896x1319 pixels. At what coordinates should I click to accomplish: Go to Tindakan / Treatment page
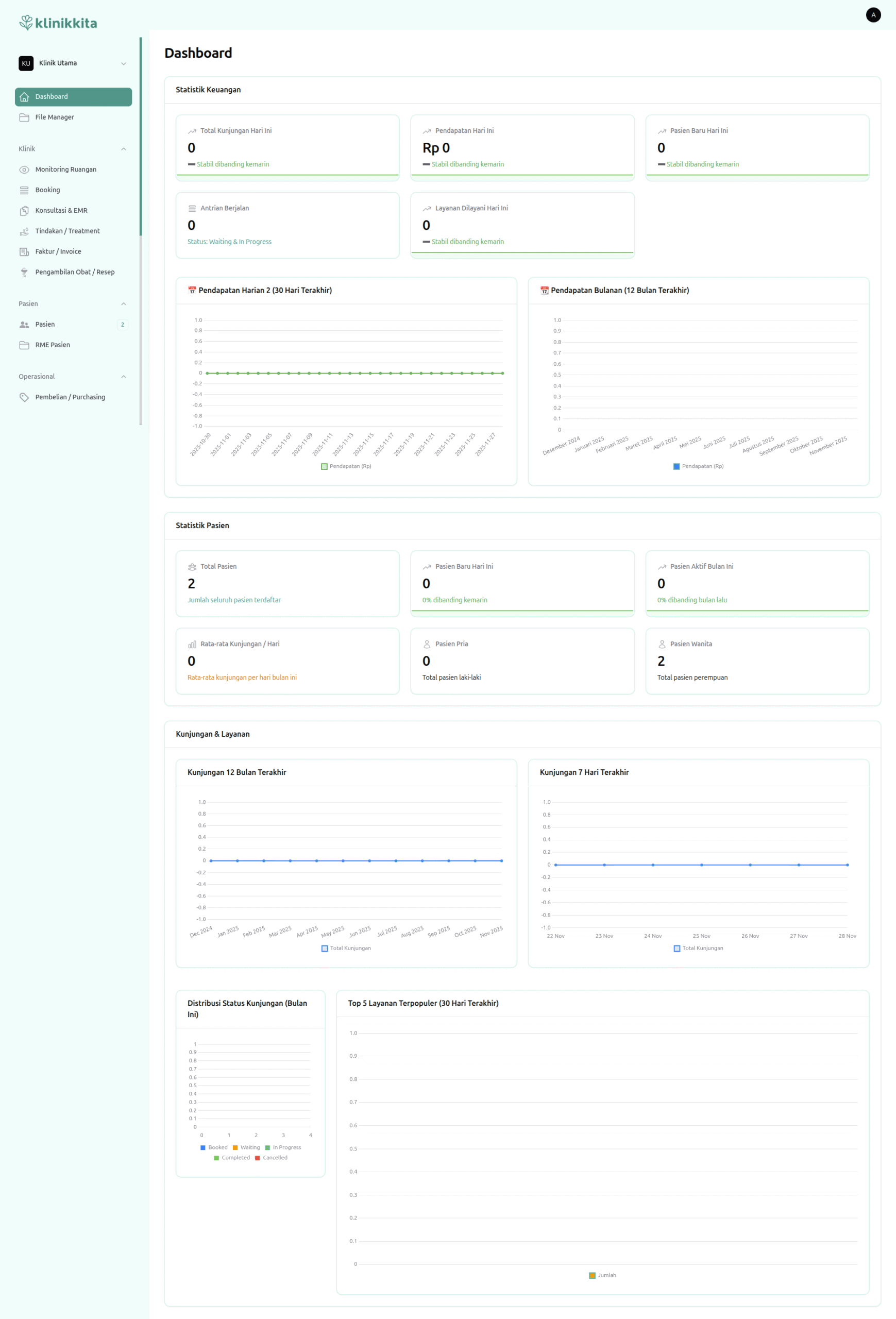[67, 231]
